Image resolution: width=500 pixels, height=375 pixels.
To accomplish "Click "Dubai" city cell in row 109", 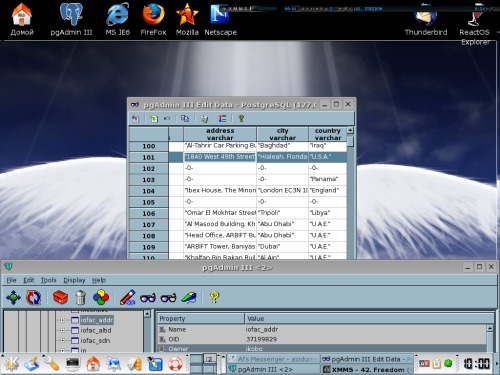I will point(282,247).
